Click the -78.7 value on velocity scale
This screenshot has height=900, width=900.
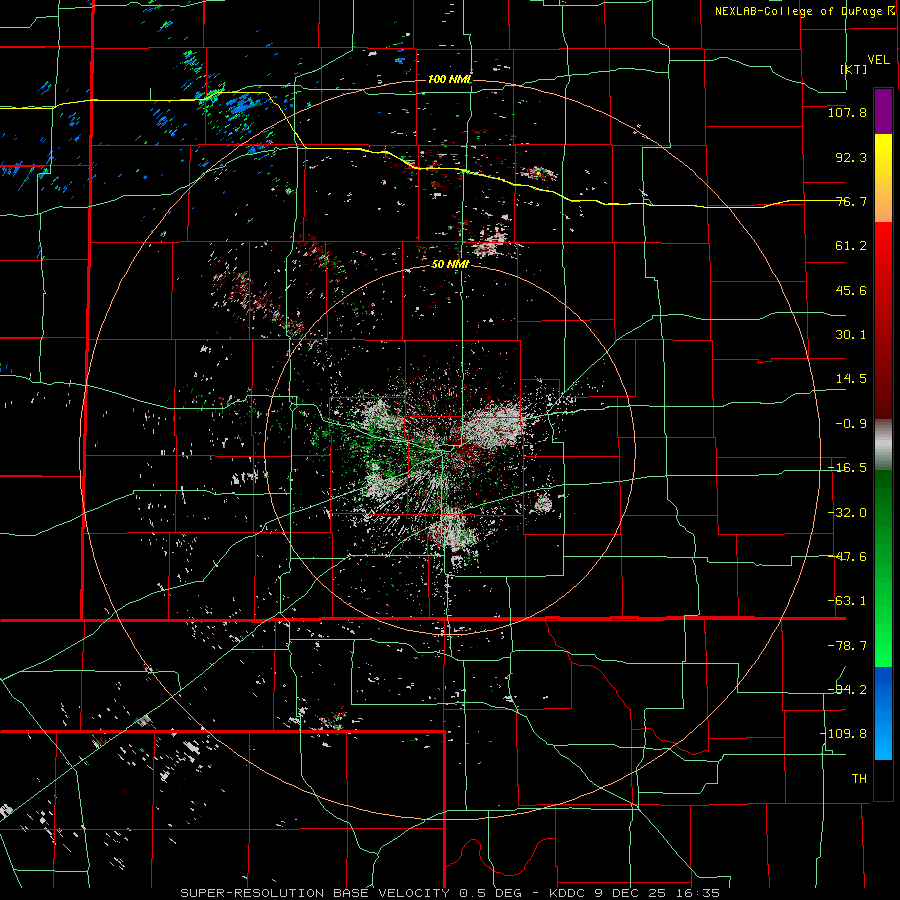(x=847, y=646)
